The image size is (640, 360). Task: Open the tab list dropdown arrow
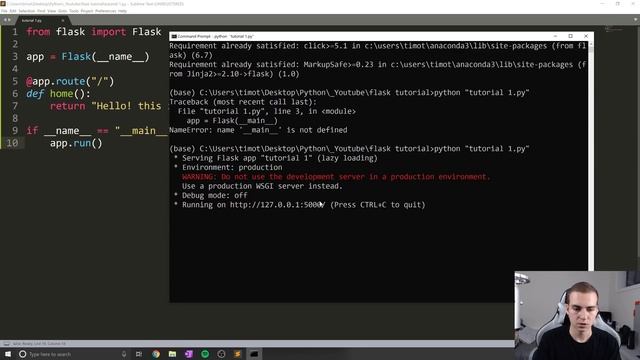[x=636, y=20]
